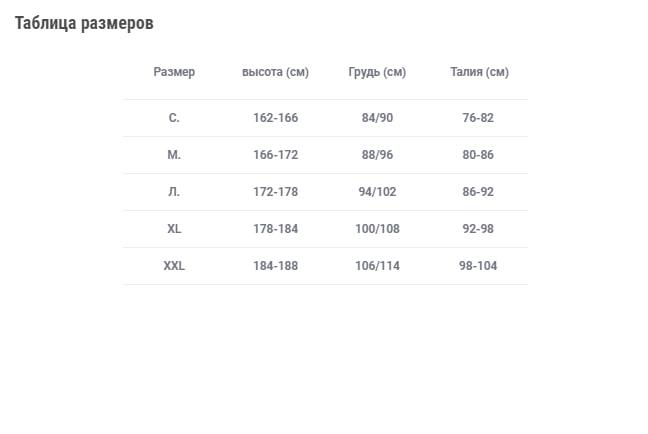This screenshot has height=434, width=648.
Task: Click the 'Таблица размеров' heading
Action: 84,24
